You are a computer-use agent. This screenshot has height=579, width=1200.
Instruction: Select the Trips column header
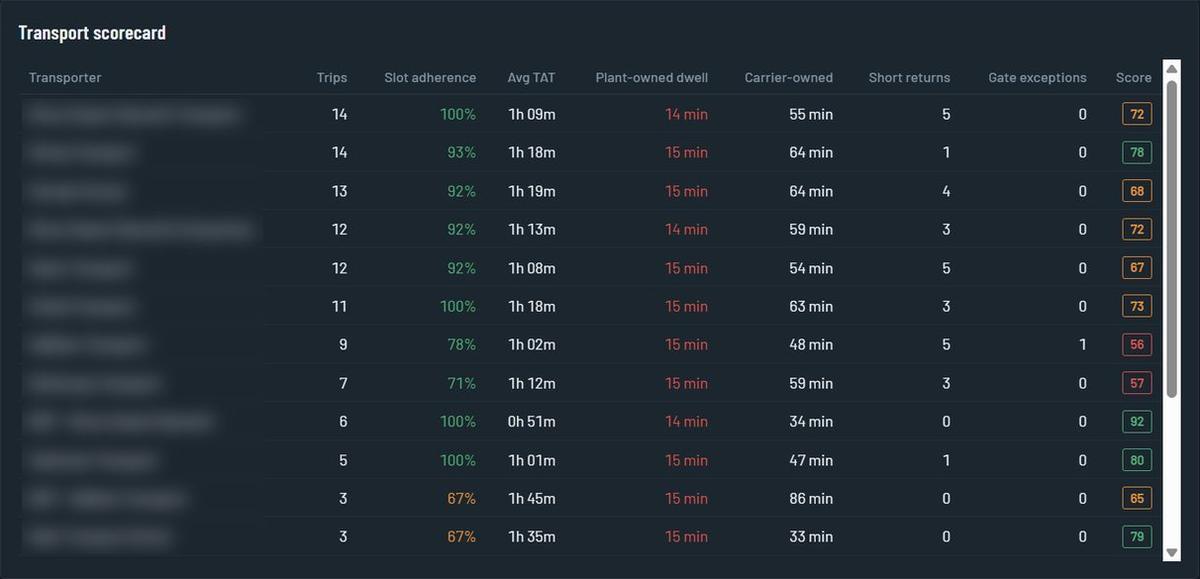coord(332,78)
